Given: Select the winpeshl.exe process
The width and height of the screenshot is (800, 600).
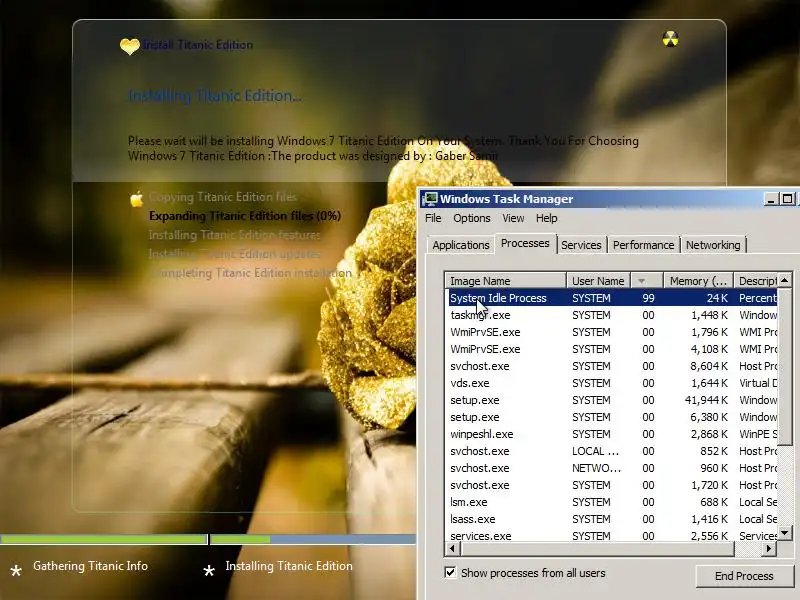Looking at the screenshot, I should click(612, 434).
